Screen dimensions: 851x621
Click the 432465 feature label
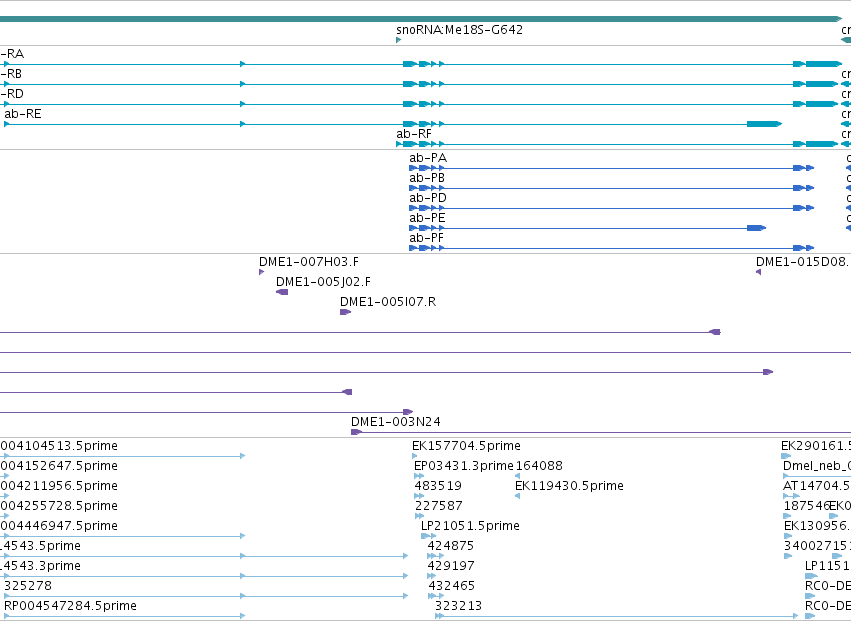[x=452, y=586]
